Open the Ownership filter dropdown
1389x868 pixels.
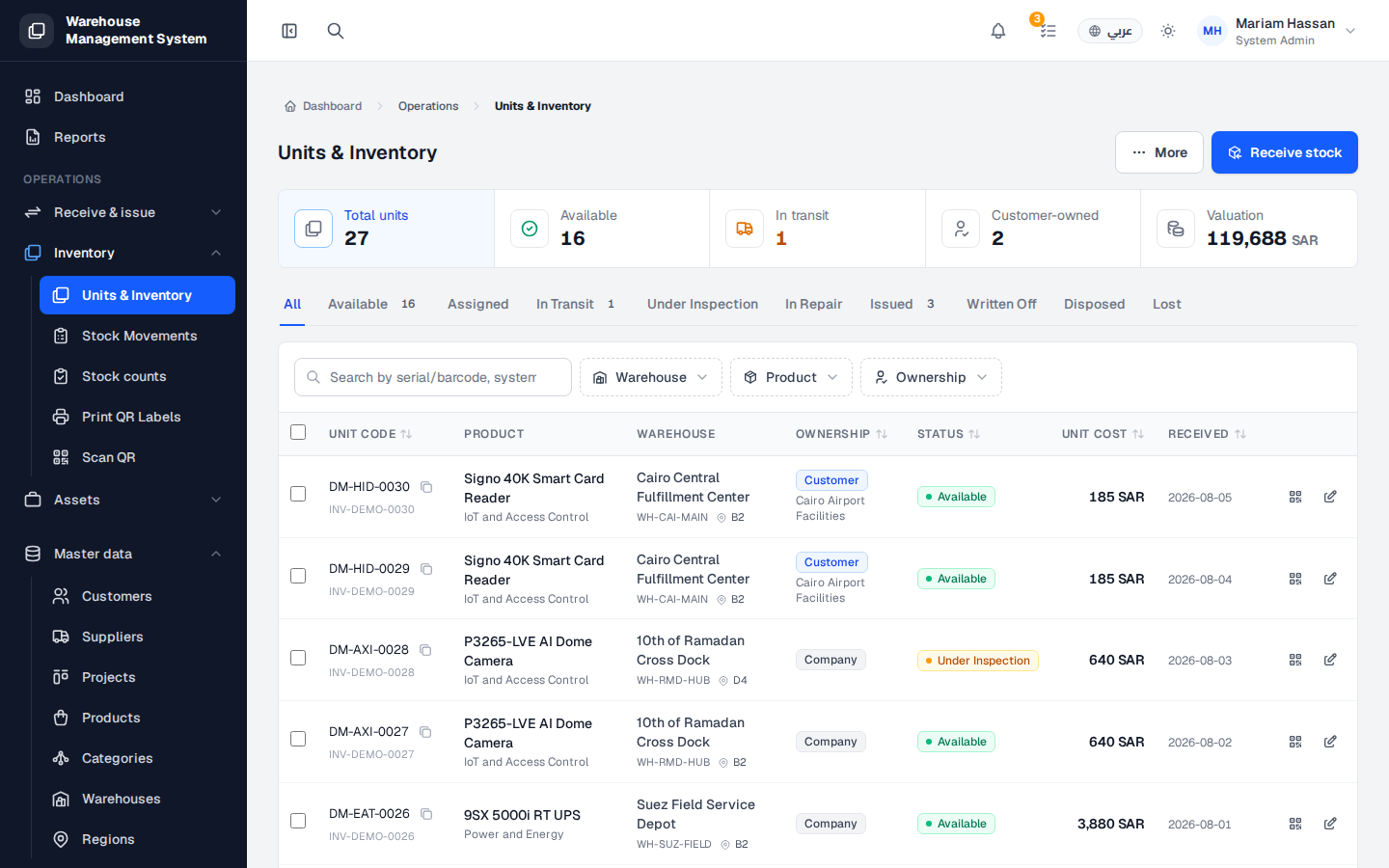(x=931, y=377)
